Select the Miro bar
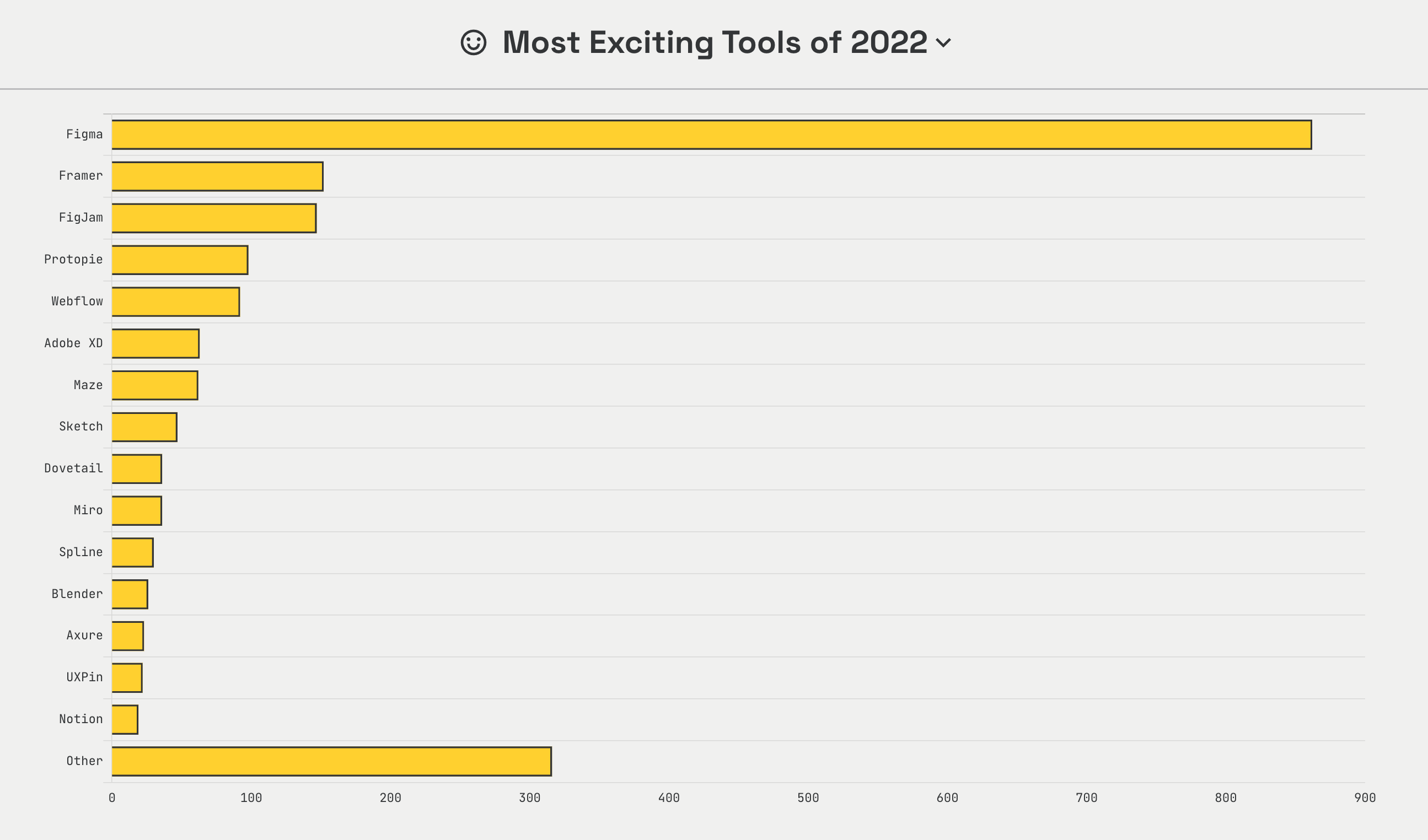This screenshot has height=840, width=1428. 137,511
